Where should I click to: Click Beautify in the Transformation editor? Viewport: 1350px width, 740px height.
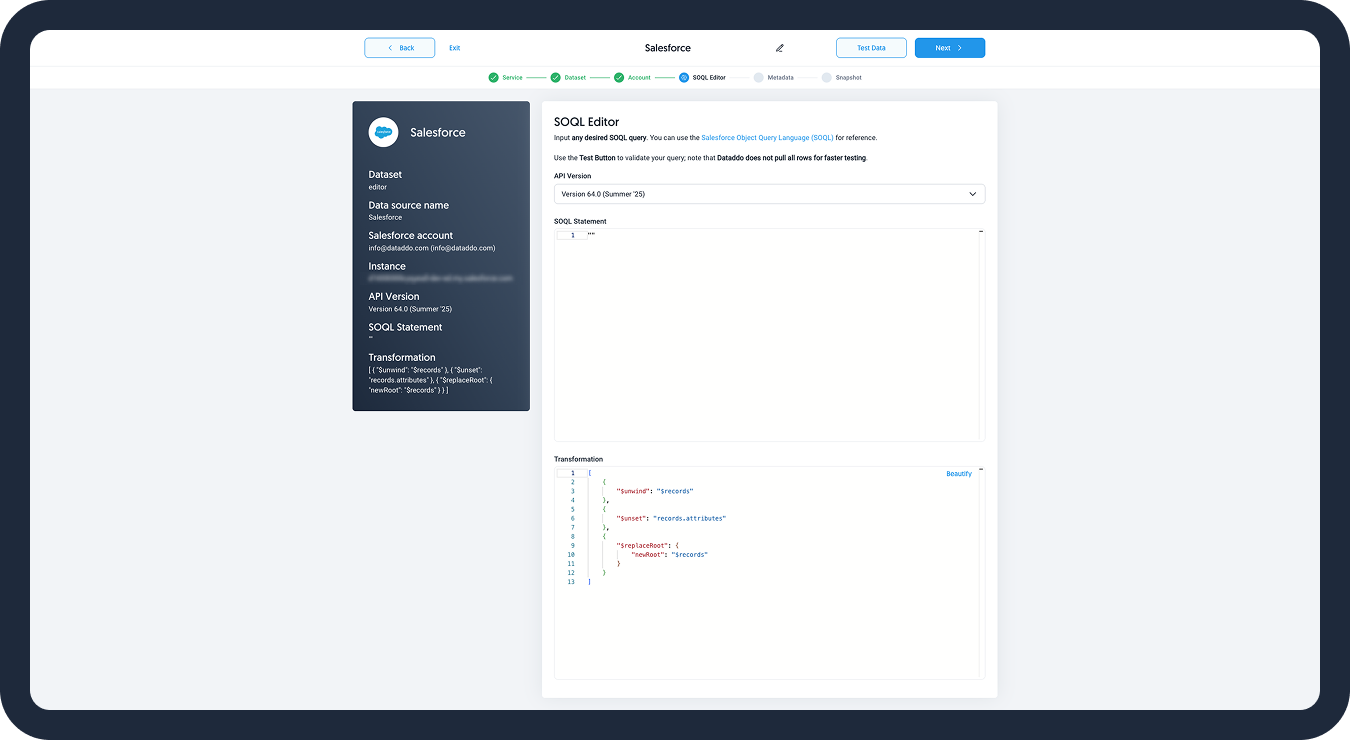(x=959, y=474)
